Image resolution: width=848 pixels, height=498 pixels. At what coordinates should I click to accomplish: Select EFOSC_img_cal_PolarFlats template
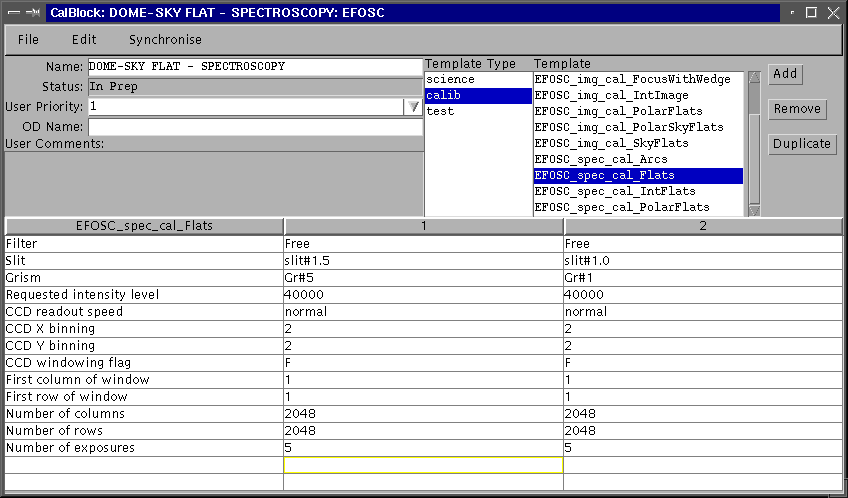[x=638, y=111]
